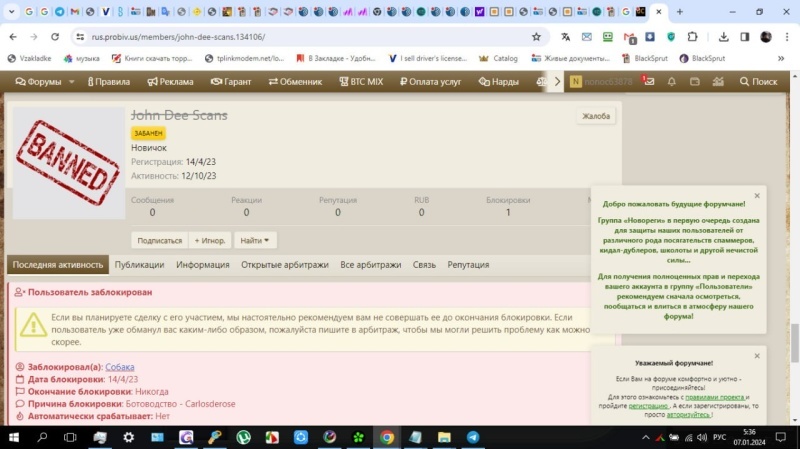Click the BANNED profile avatar image

point(68,163)
